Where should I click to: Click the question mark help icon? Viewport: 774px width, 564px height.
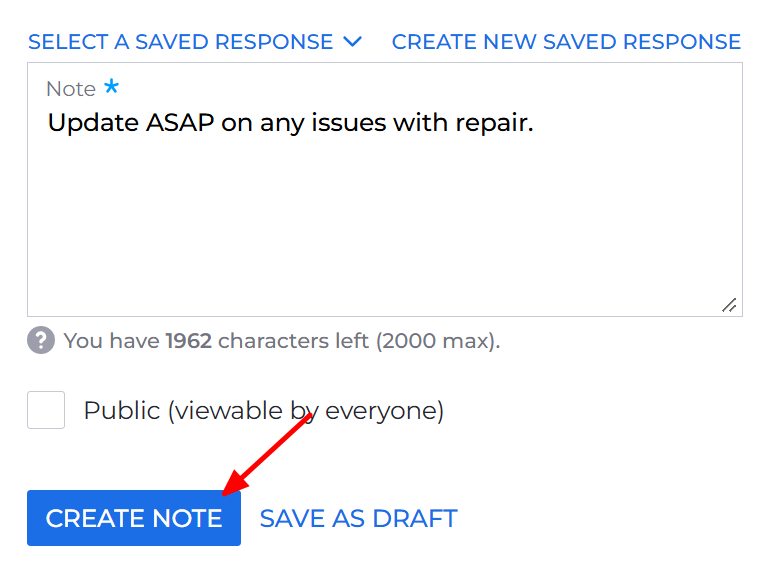41,340
